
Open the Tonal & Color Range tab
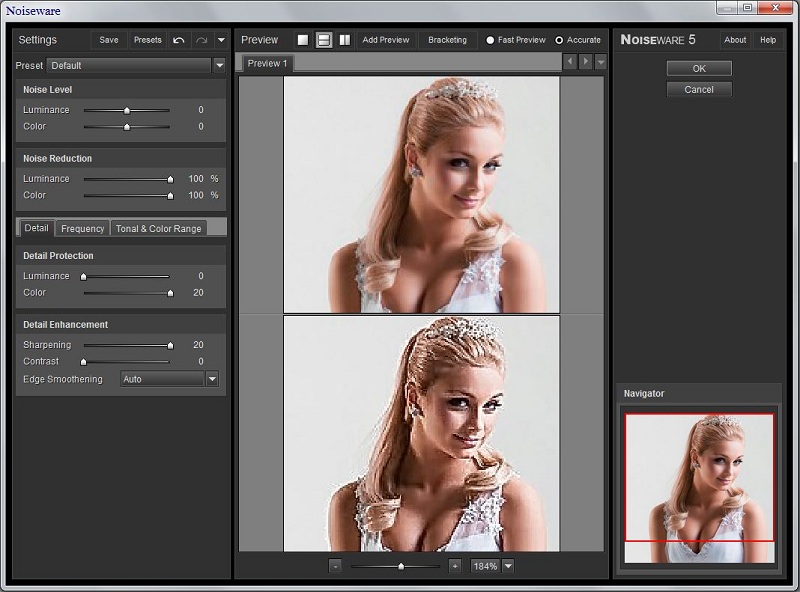[158, 229]
